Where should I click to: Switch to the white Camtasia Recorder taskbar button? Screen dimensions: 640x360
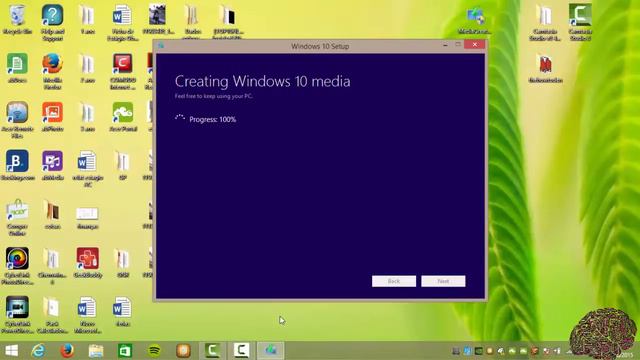[241, 351]
